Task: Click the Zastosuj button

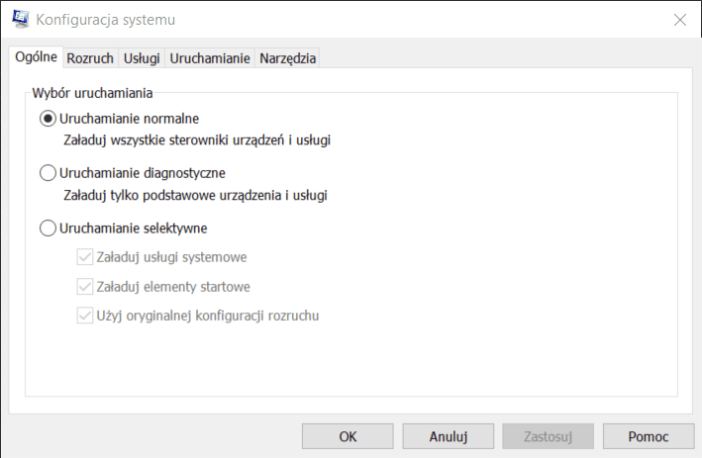Action: coord(548,437)
